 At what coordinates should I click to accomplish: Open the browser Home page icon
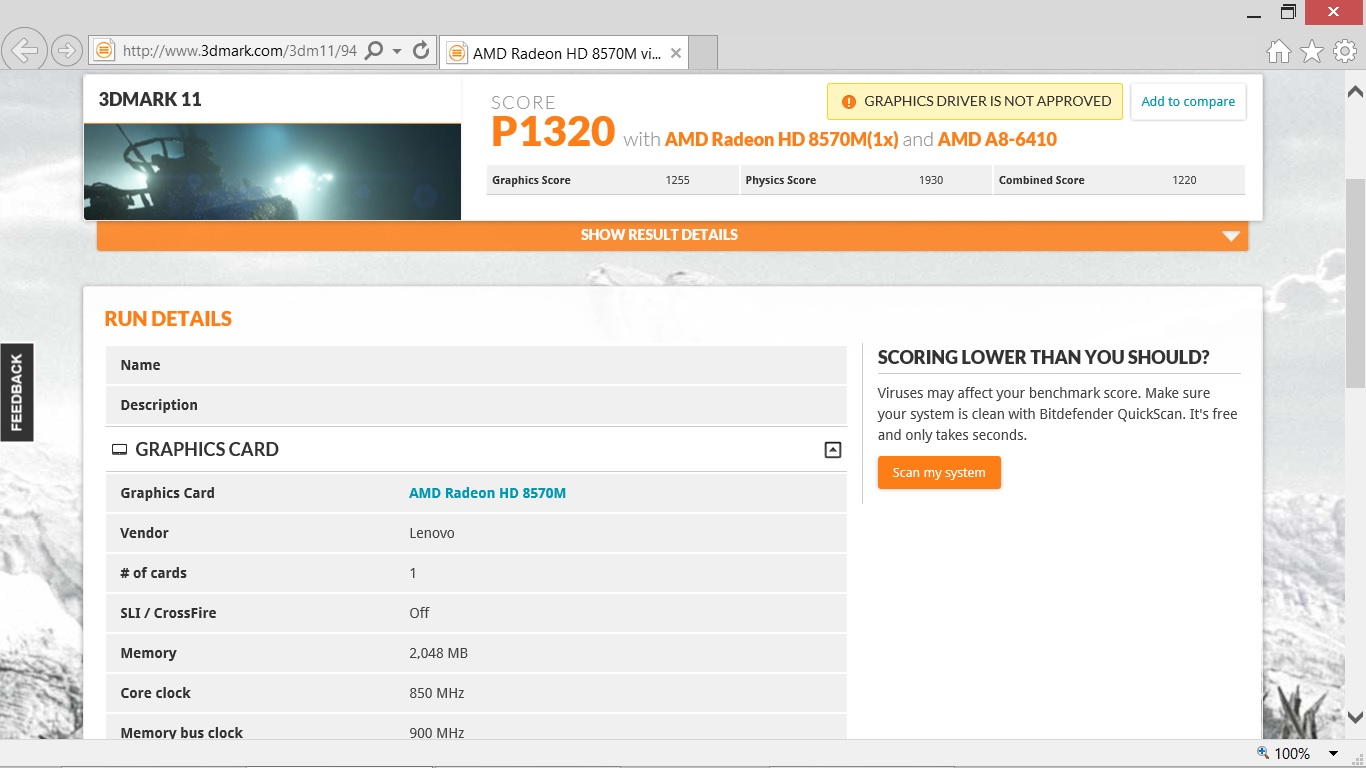[x=1279, y=51]
